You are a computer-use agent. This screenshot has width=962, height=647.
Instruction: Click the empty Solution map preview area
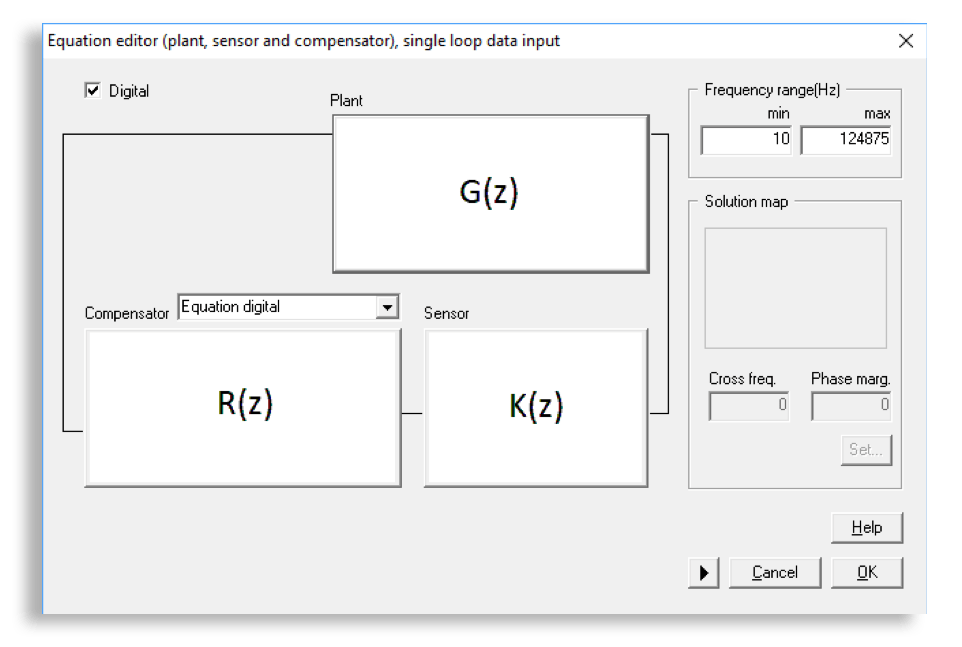795,288
